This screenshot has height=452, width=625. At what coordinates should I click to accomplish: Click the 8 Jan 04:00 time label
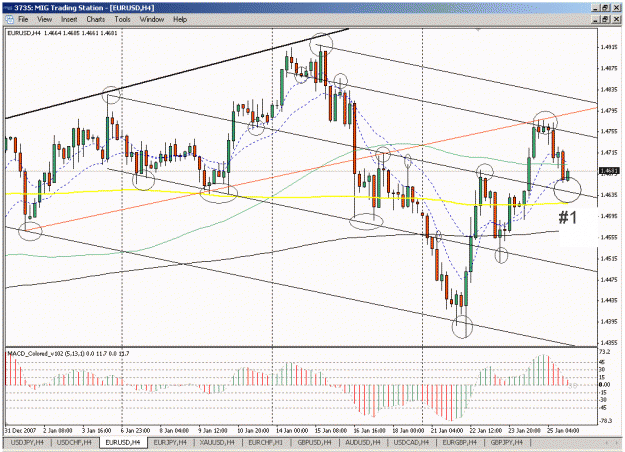(x=174, y=430)
